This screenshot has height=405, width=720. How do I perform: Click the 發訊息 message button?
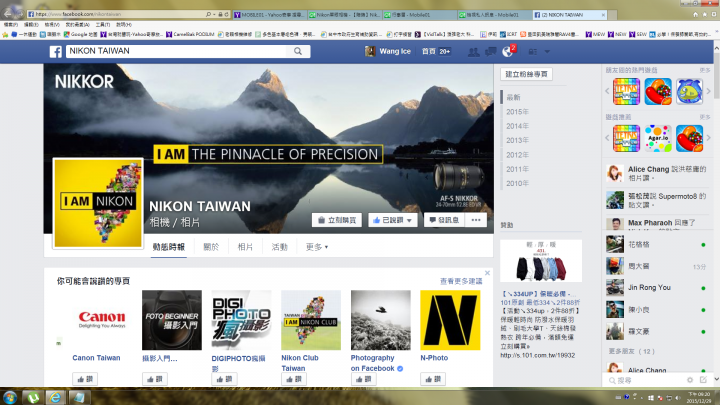click(444, 220)
